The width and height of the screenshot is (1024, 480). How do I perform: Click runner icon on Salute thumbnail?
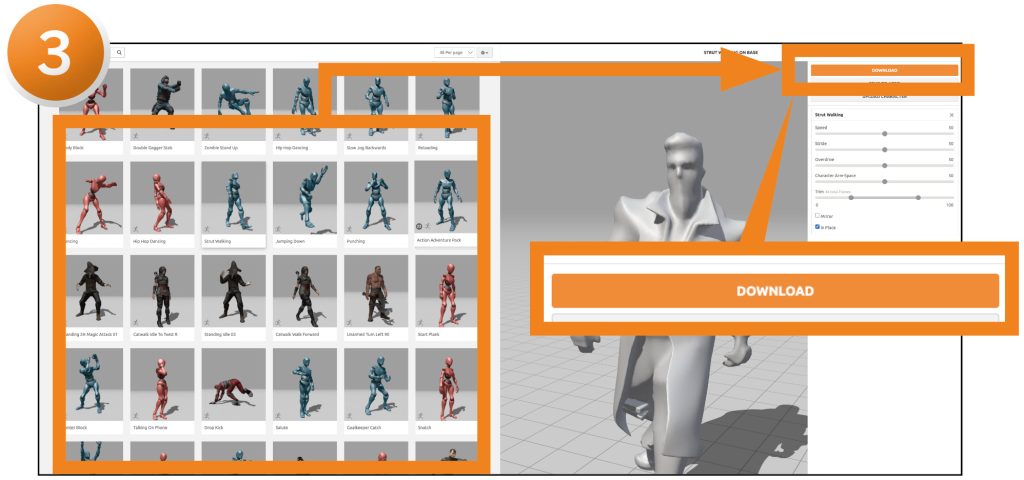[x=278, y=415]
